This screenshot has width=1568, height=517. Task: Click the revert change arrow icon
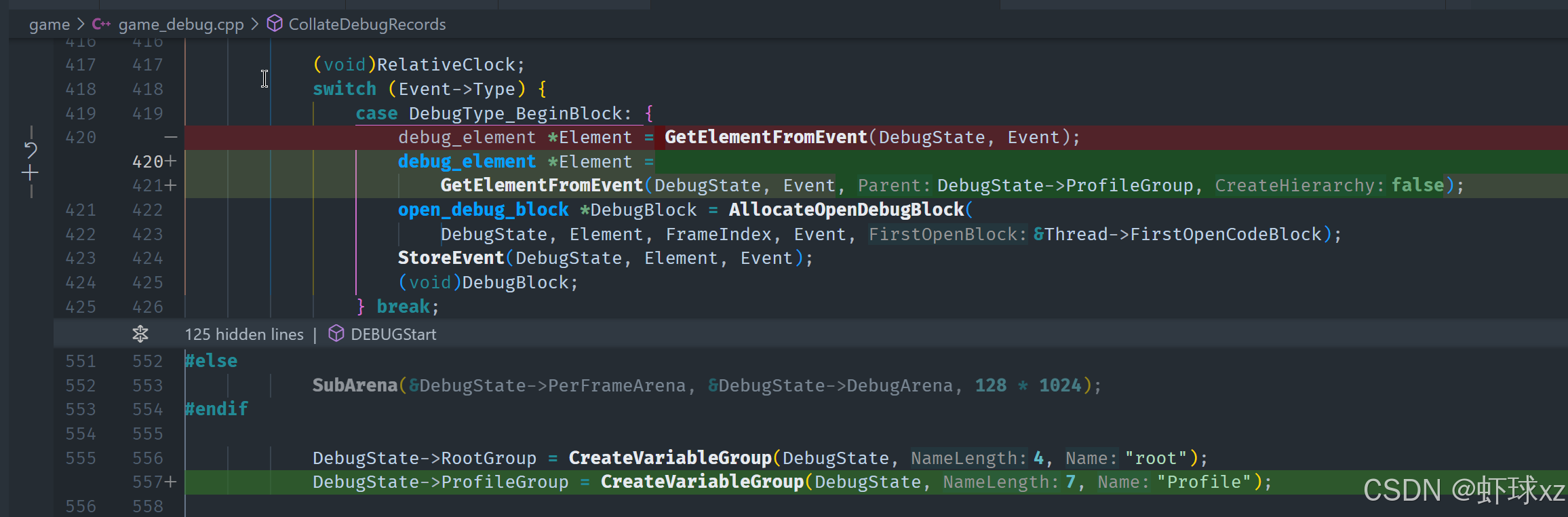point(31,149)
